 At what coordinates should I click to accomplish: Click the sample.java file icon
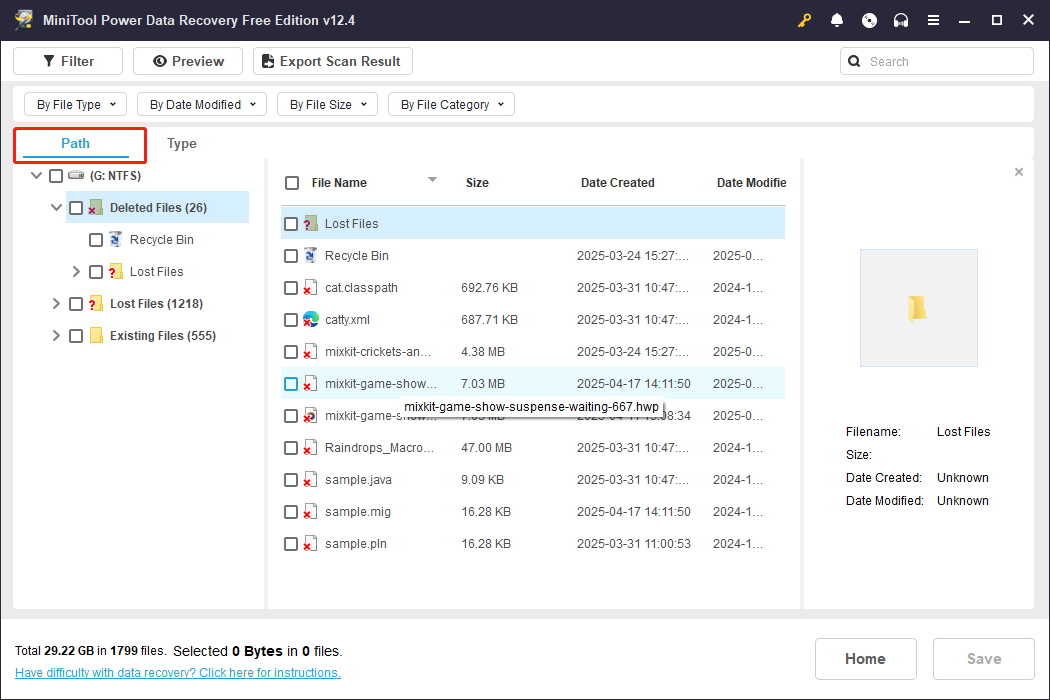(310, 480)
